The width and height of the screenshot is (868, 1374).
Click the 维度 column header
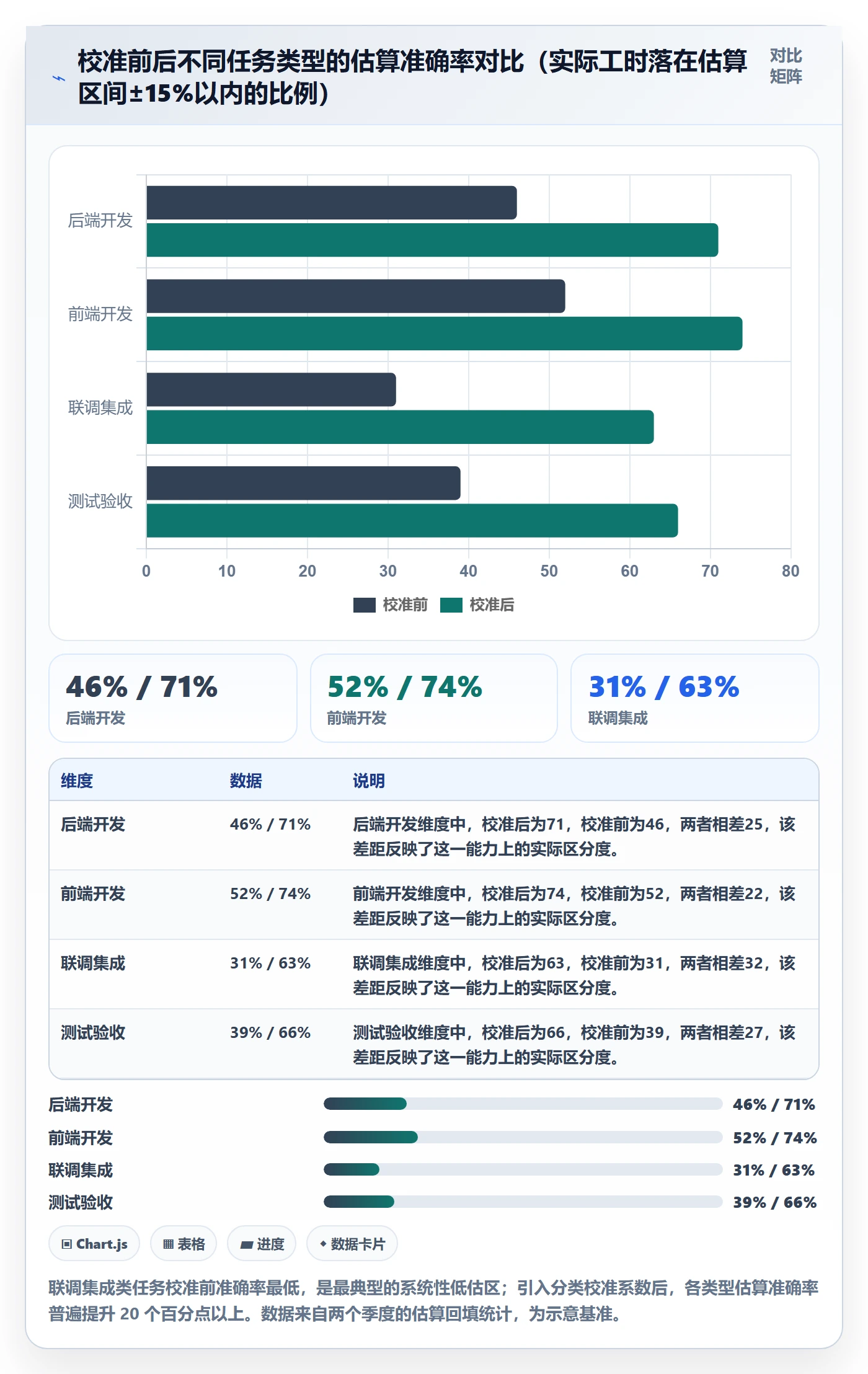click(77, 781)
